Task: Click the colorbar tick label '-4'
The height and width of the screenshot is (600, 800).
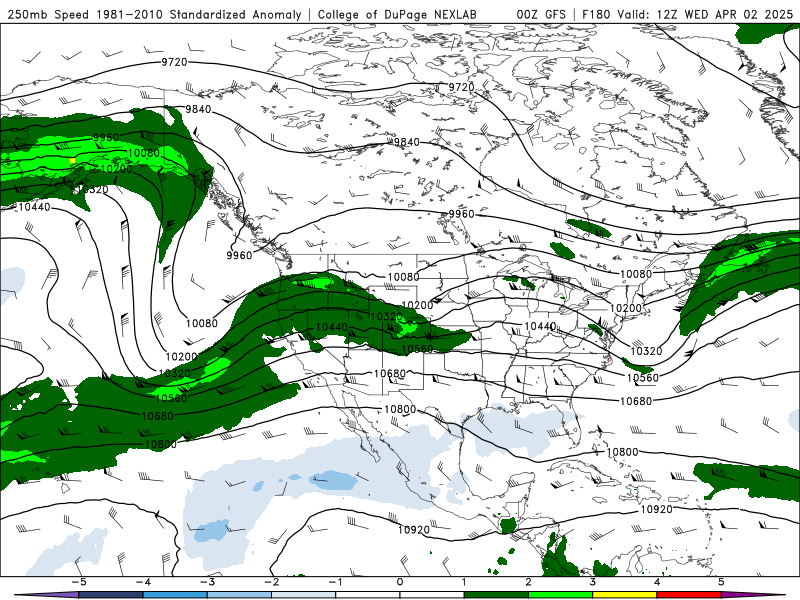Action: (142, 582)
